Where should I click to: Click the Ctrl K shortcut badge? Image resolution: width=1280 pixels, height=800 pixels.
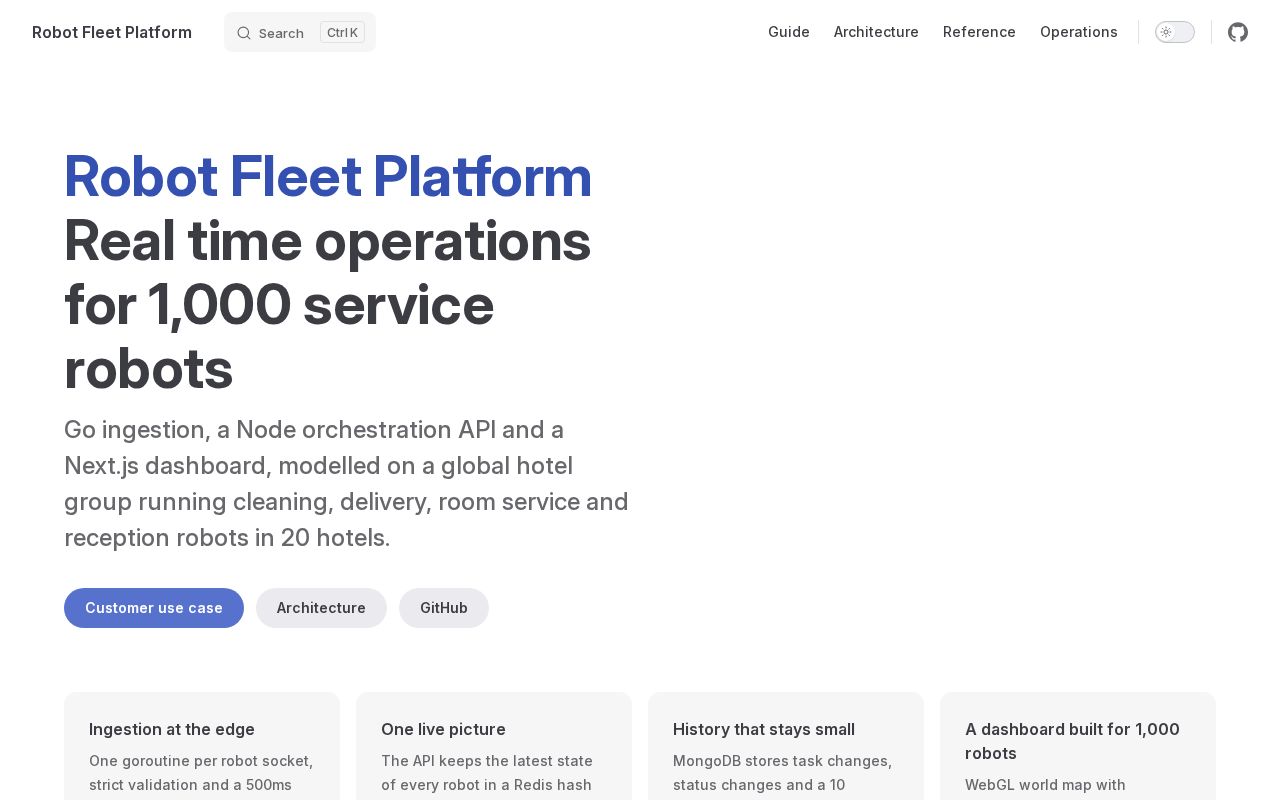[x=342, y=32]
